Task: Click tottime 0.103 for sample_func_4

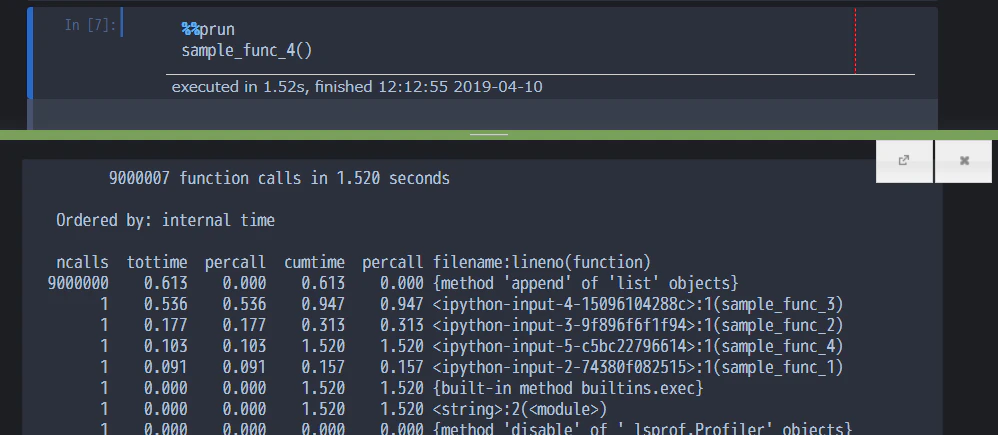Action: coord(165,346)
